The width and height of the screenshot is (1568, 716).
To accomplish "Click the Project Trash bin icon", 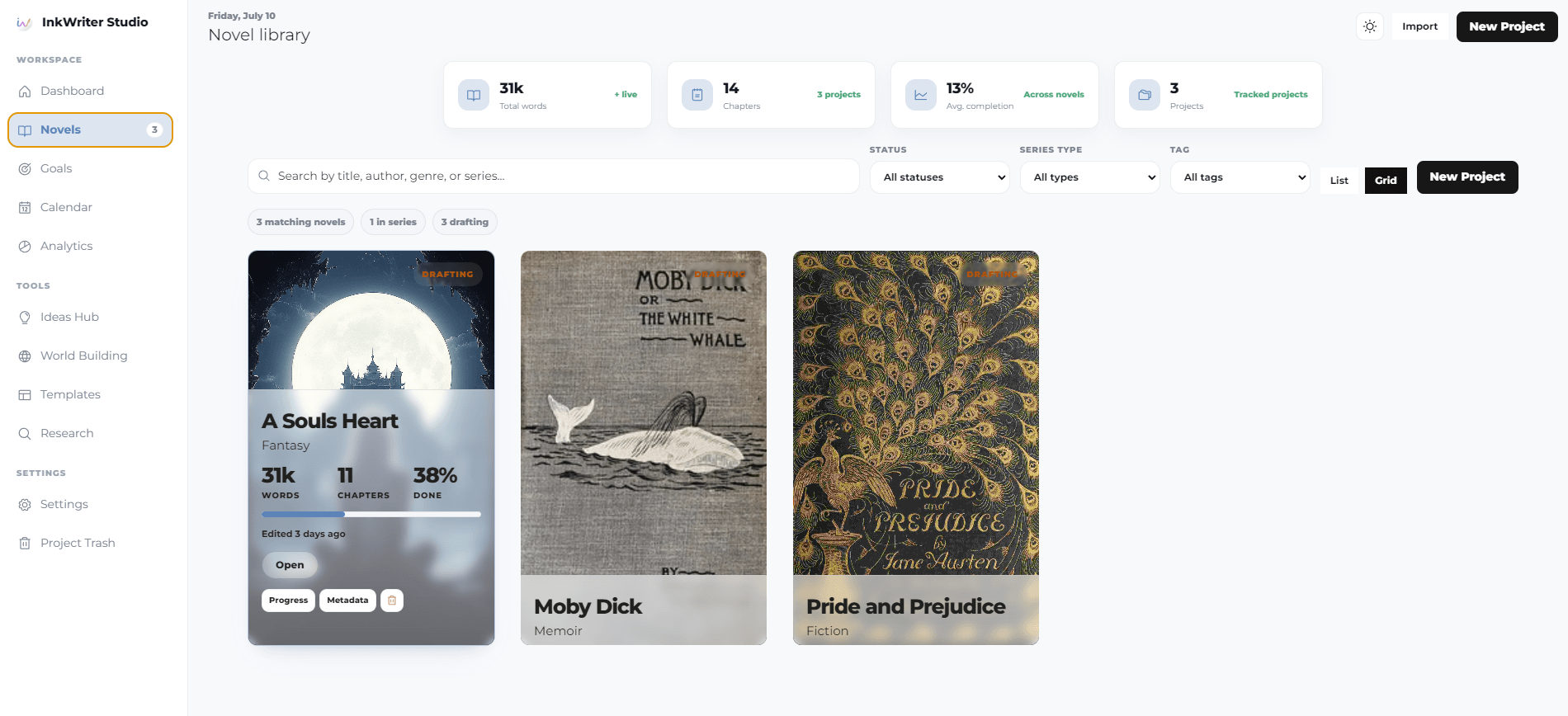I will [25, 544].
